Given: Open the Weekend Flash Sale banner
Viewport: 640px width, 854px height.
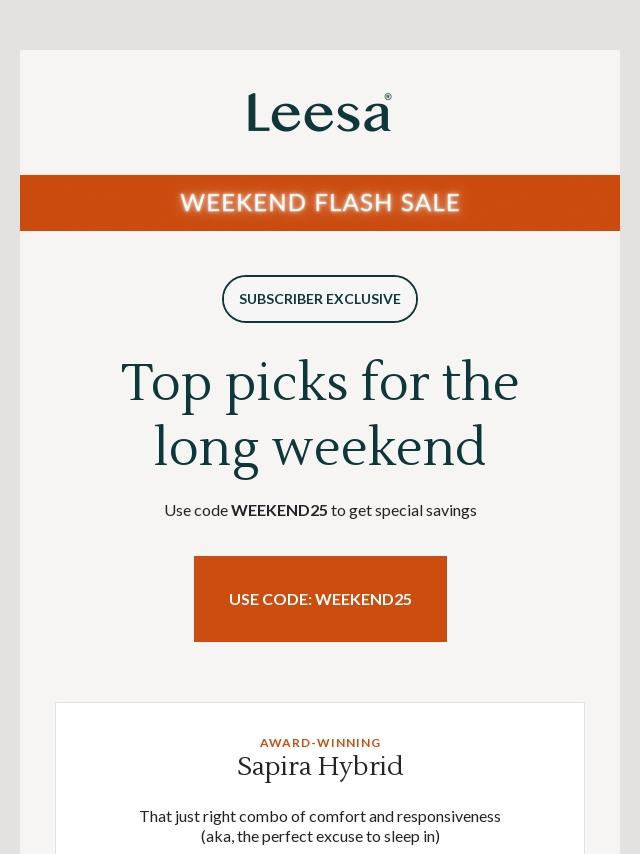Looking at the screenshot, I should 320,203.
